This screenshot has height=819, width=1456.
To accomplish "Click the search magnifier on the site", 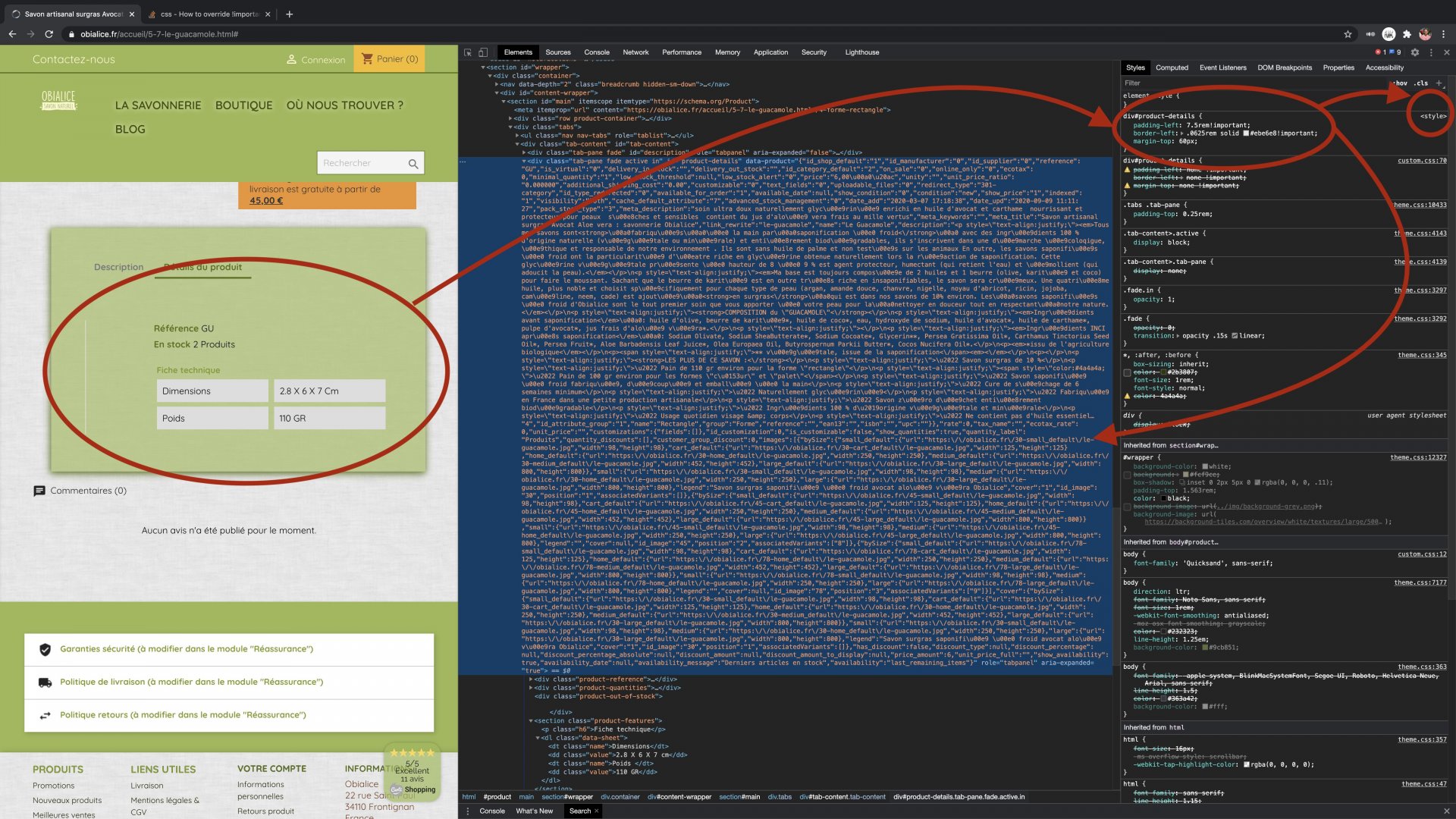I will [413, 163].
